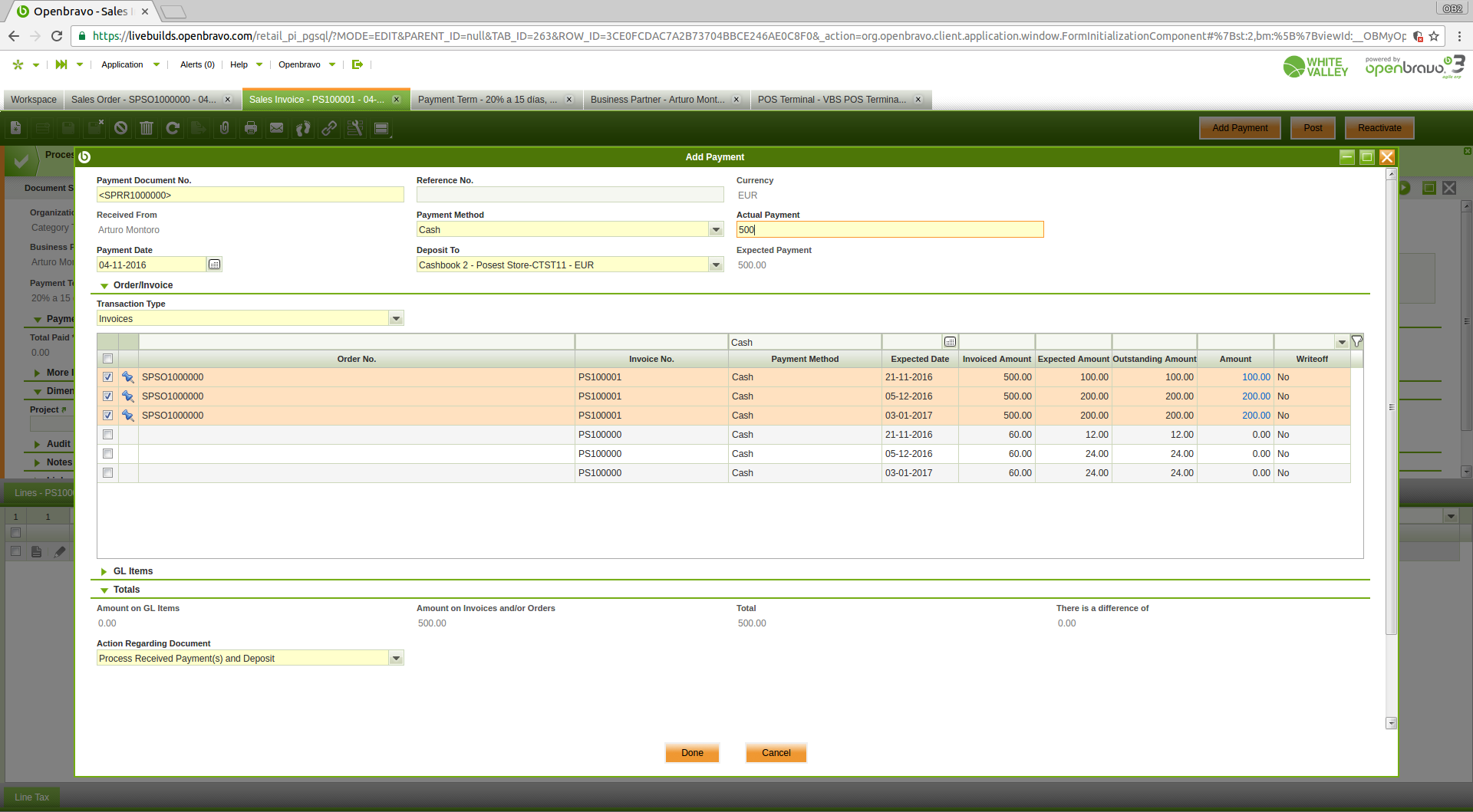Viewport: 1473px width, 812px height.
Task: Click the Cancel button
Action: tap(776, 753)
